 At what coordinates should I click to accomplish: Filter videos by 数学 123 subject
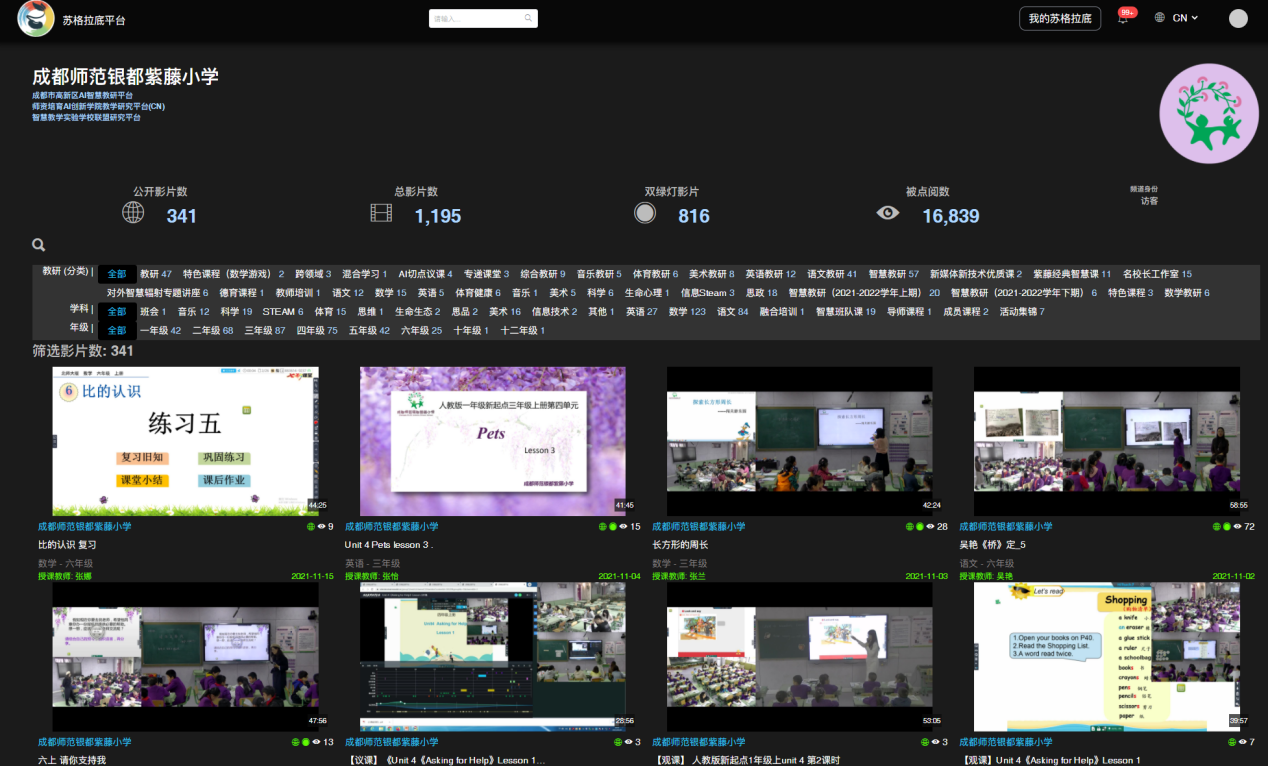[687, 312]
